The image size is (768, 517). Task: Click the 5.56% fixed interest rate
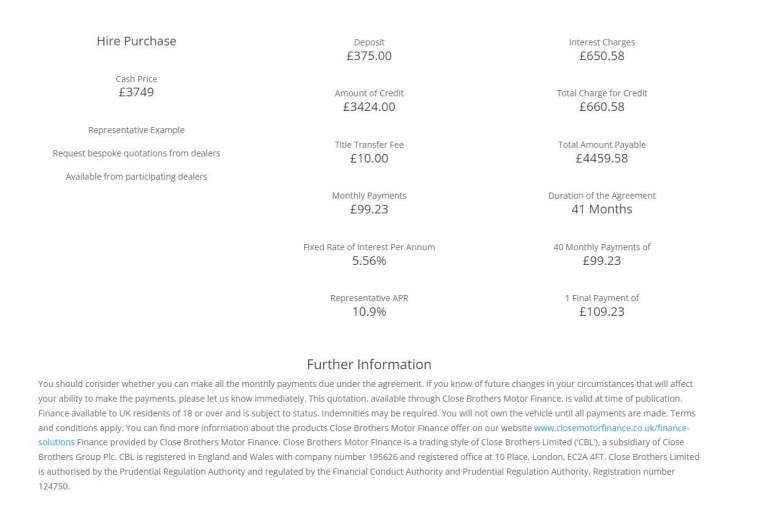click(369, 261)
